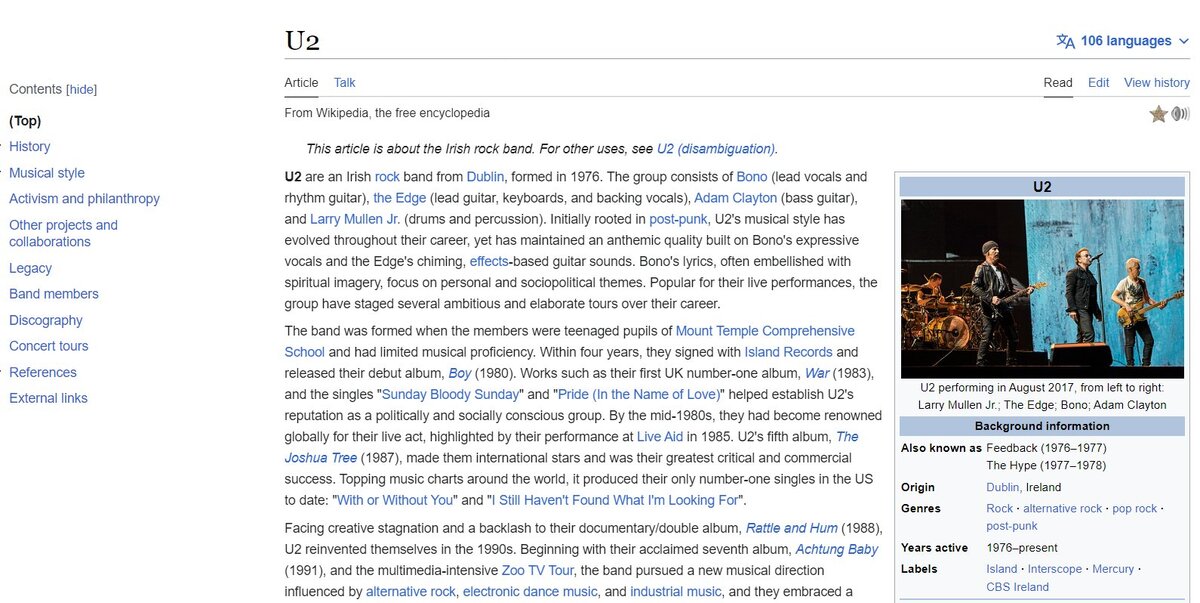This screenshot has height=603, width=1200.
Task: Click the spoken article speaker icon
Action: 1181,114
